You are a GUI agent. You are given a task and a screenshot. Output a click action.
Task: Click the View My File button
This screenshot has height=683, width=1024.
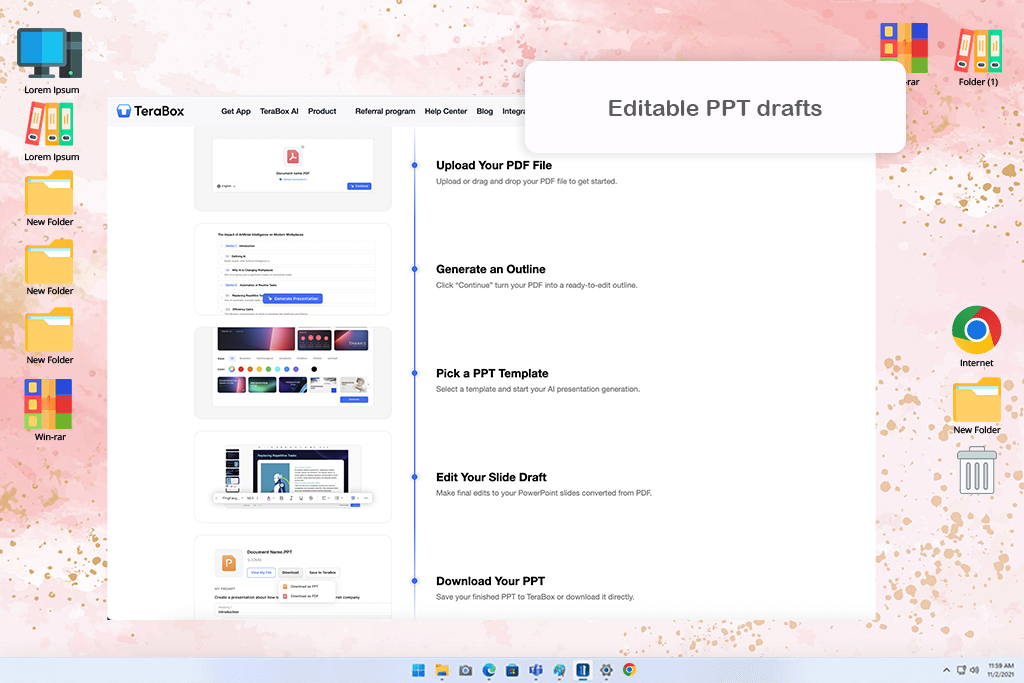click(x=261, y=573)
